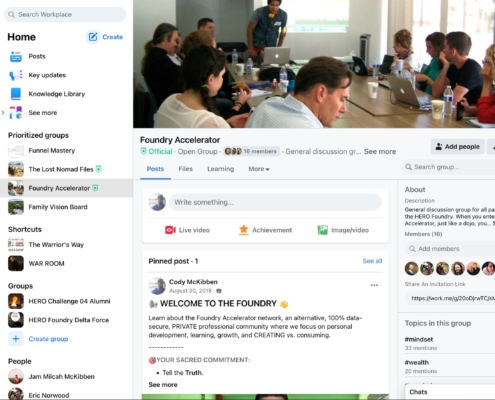495x400 pixels.
Task: Expand the See more sidebar chevron
Action: 3,113
